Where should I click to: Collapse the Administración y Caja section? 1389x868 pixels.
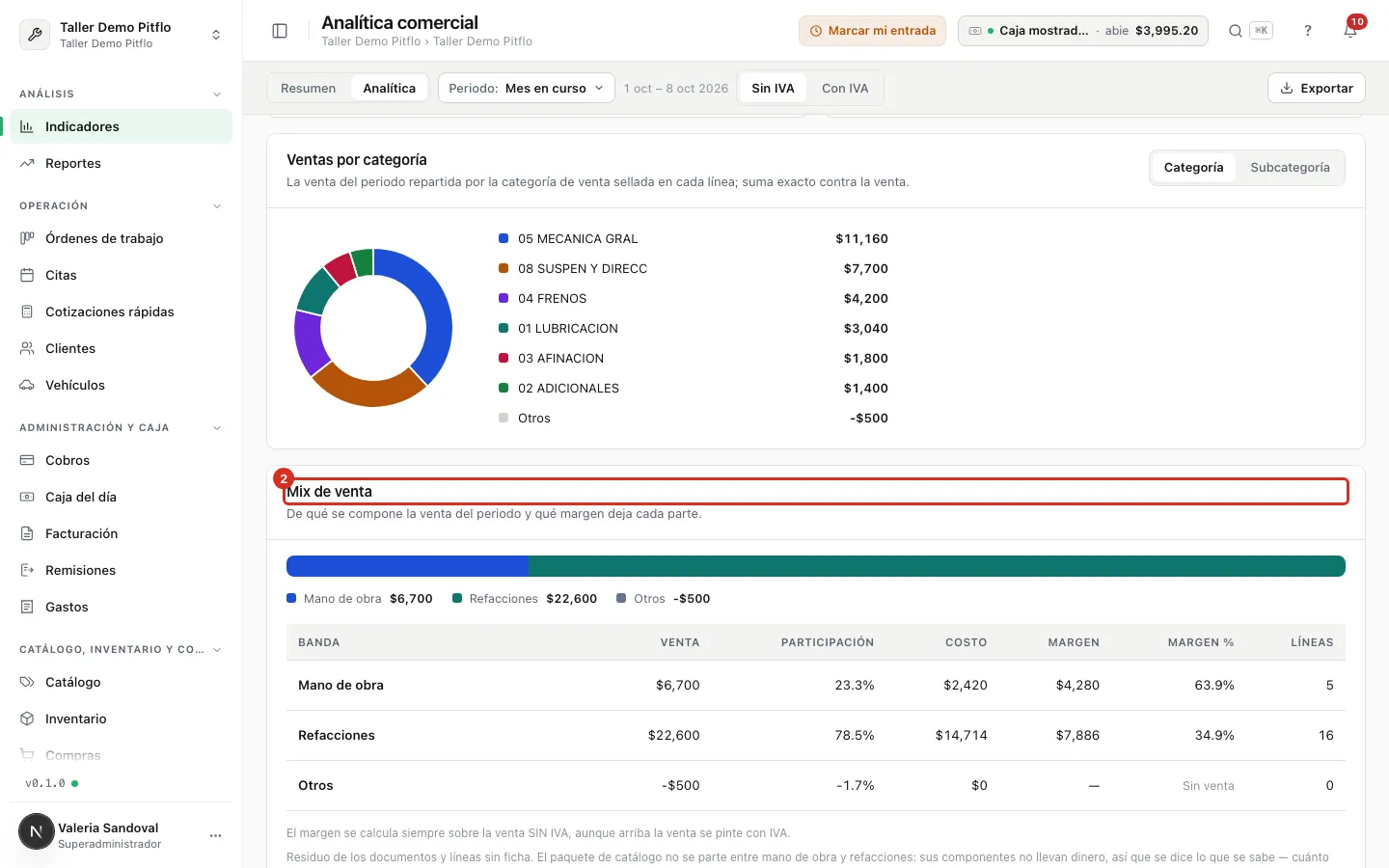(217, 428)
